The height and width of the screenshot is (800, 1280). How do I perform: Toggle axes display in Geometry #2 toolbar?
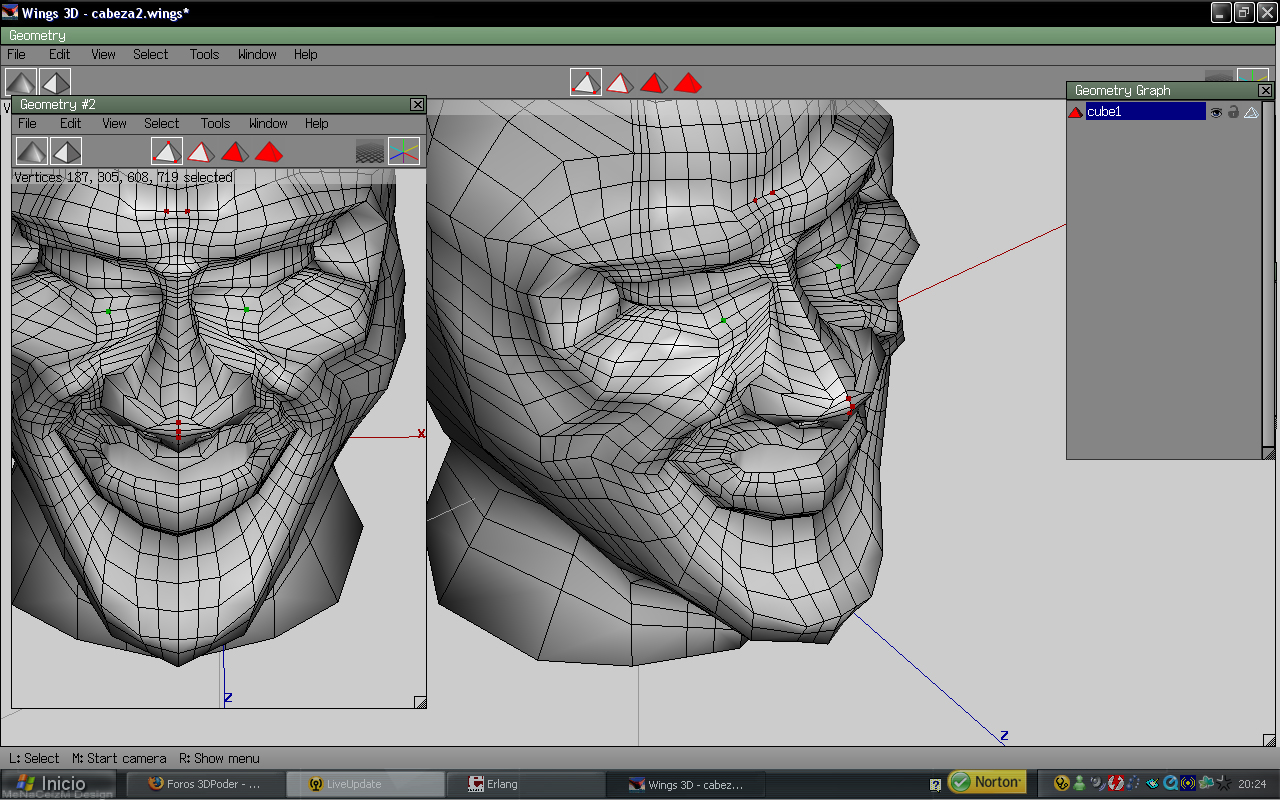click(x=404, y=151)
